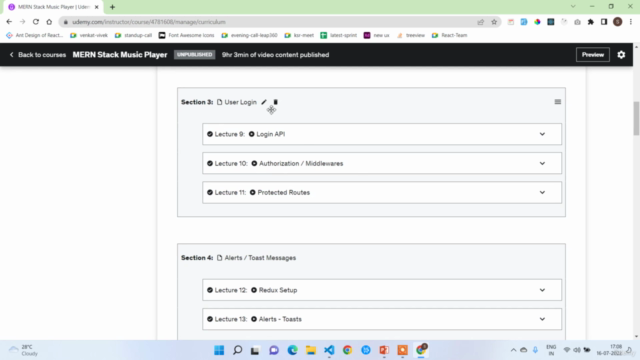Expand Lecture 10 Authorization / Middlewares
This screenshot has width=640, height=360.
click(x=542, y=163)
